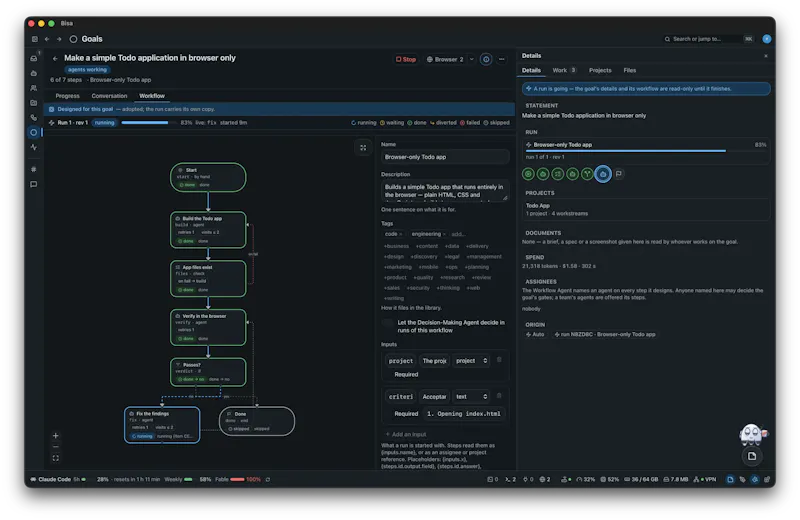Image resolution: width=800 pixels, height=520 pixels.
Task: Click Add an input
Action: click(x=406, y=434)
